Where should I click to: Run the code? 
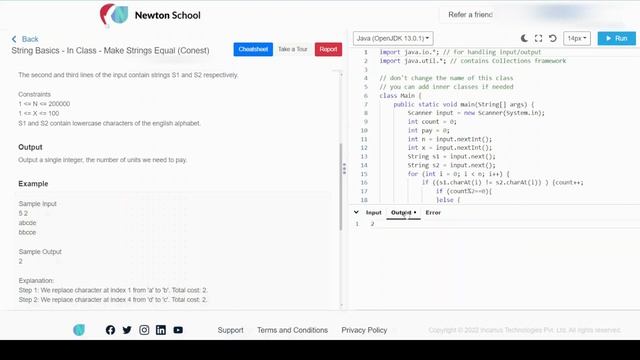[x=616, y=38]
